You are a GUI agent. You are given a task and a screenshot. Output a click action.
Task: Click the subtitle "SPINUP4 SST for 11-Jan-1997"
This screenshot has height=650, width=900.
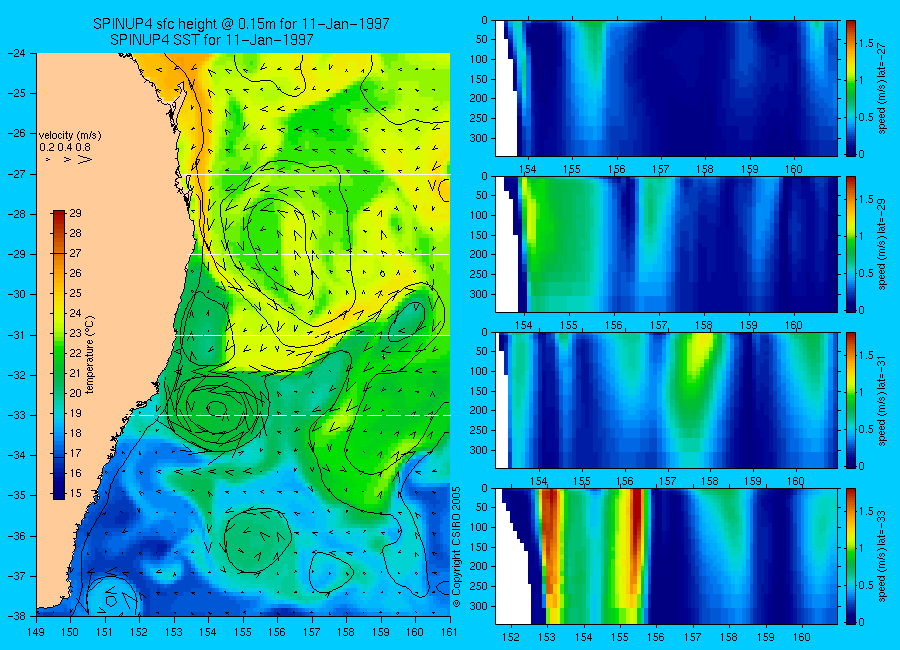(x=212, y=40)
